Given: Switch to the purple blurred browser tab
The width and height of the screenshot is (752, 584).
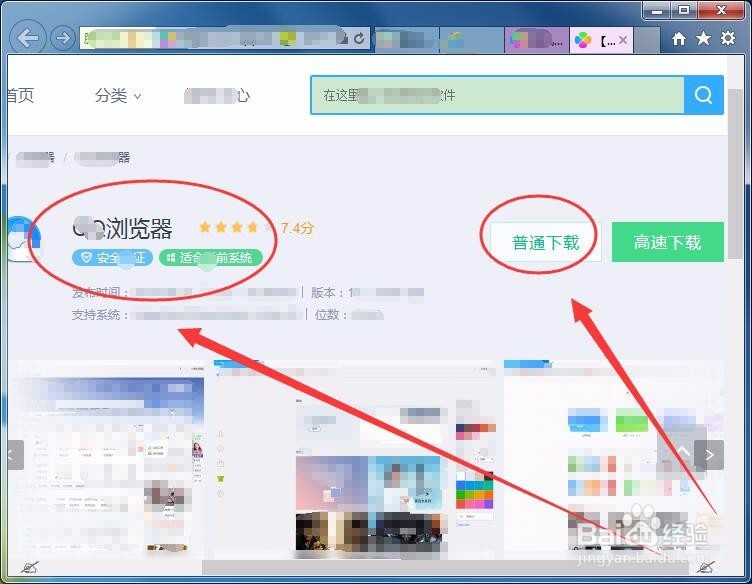Looking at the screenshot, I should coord(536,40).
